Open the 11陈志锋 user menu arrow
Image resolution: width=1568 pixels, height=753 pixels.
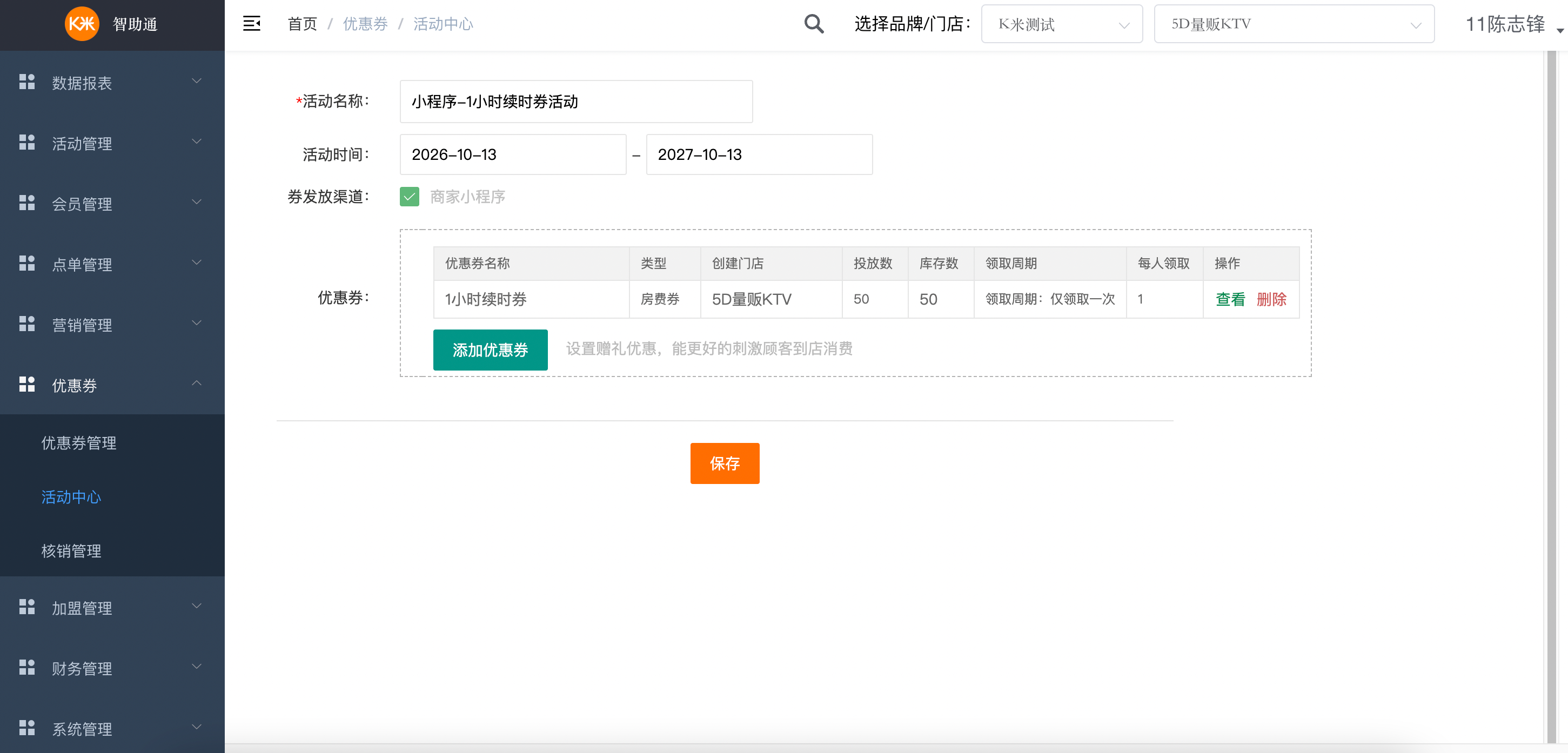point(1560,30)
